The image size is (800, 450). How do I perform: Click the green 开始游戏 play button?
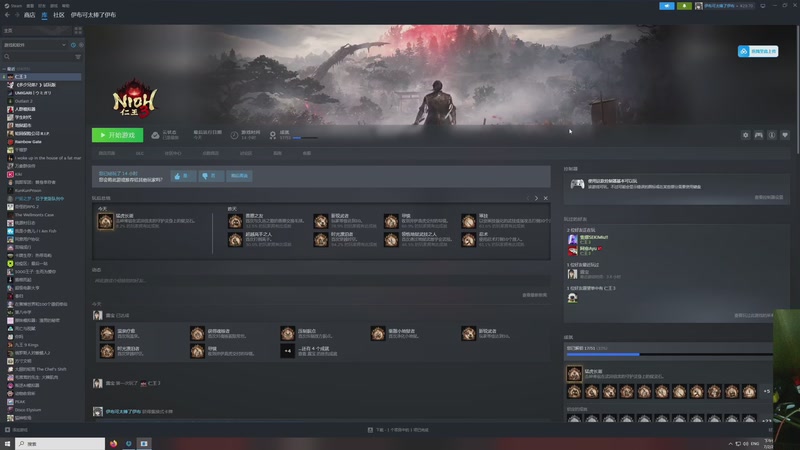point(117,135)
